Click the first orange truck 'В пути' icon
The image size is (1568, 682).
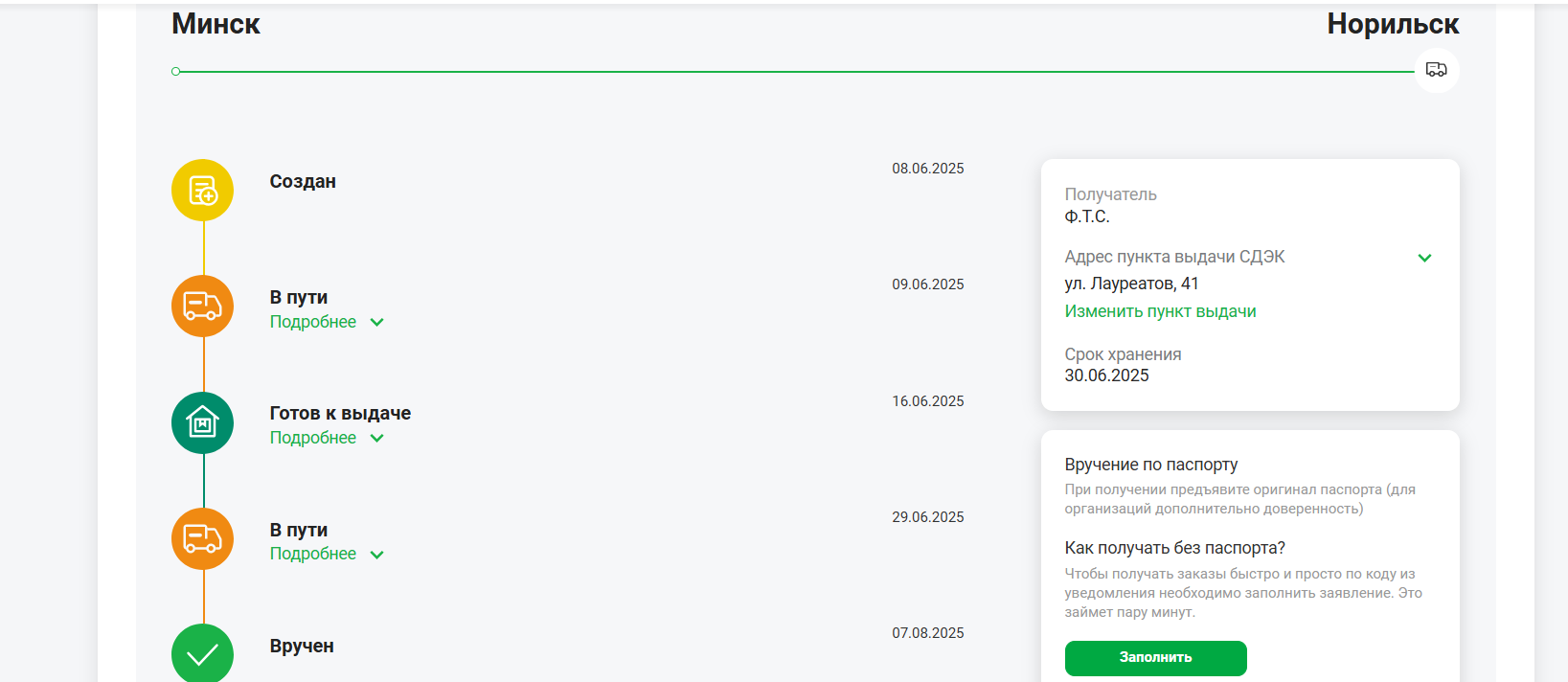click(202, 306)
